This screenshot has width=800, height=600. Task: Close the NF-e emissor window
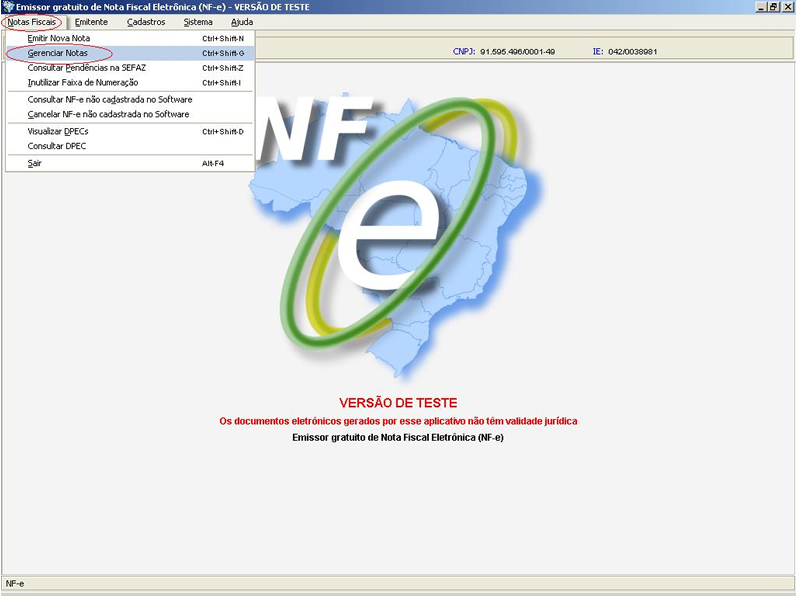click(788, 7)
